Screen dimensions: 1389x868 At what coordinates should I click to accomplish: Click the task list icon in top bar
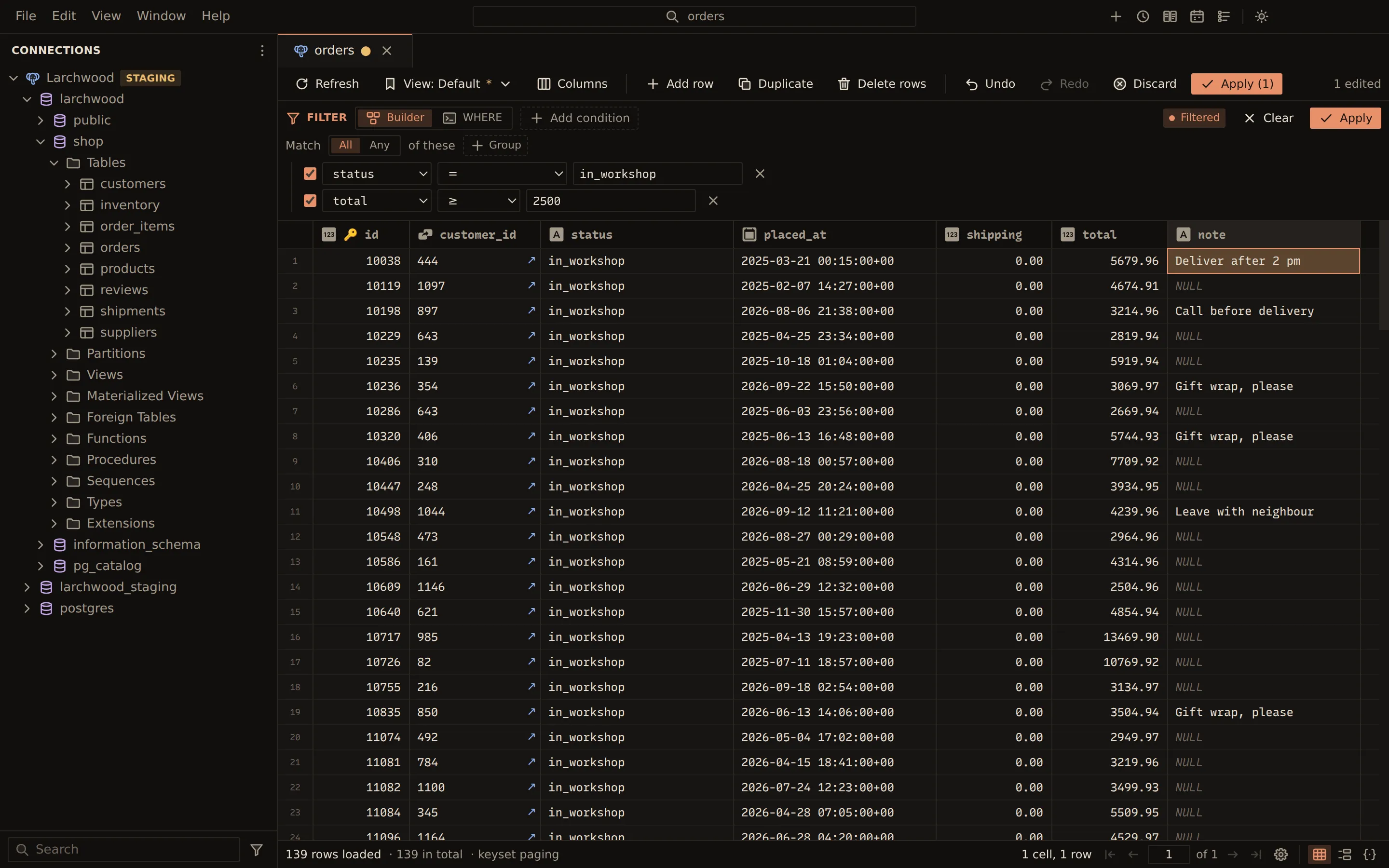tap(1224, 16)
